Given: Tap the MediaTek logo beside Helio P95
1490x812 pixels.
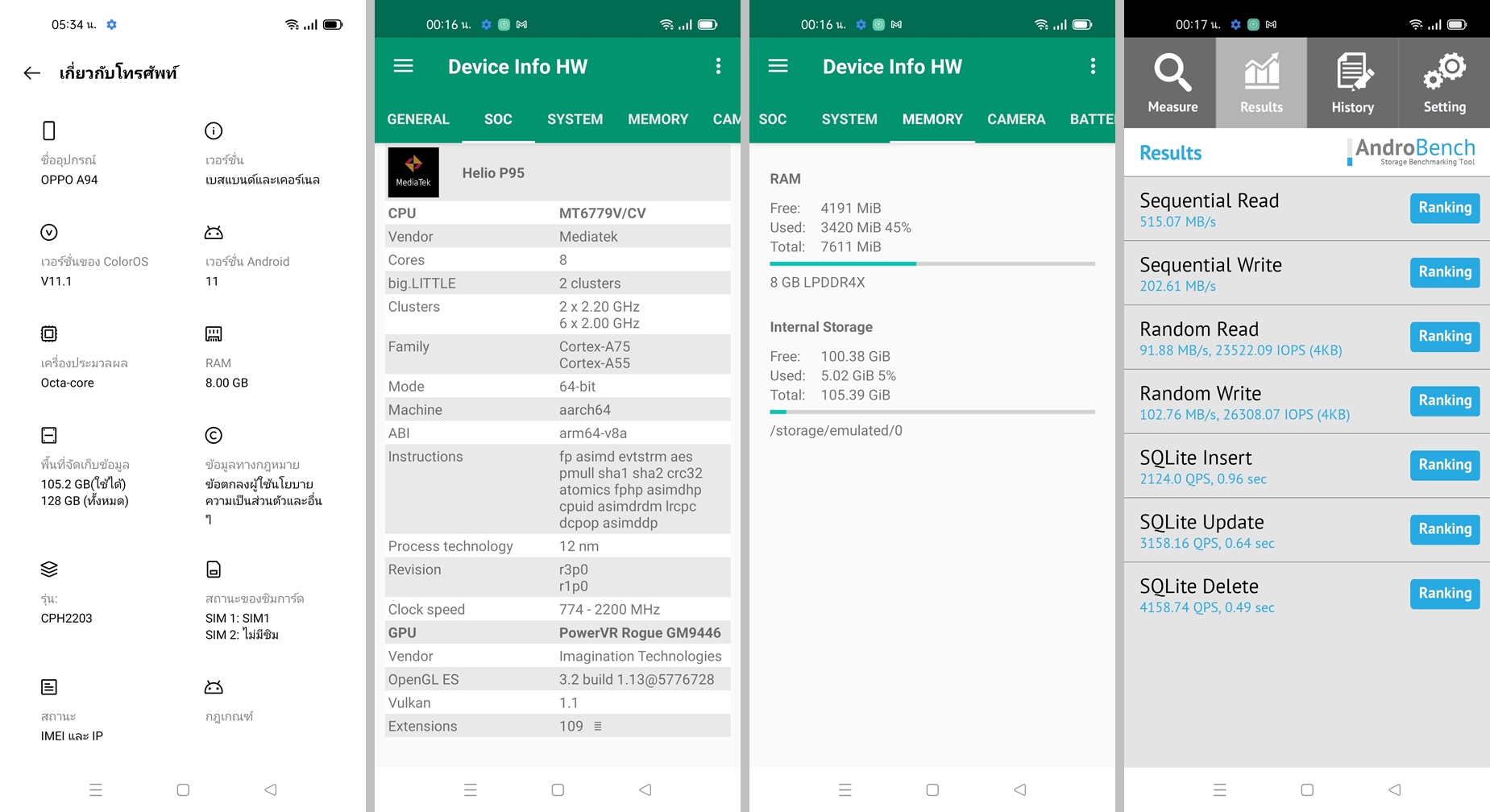Looking at the screenshot, I should click(413, 172).
